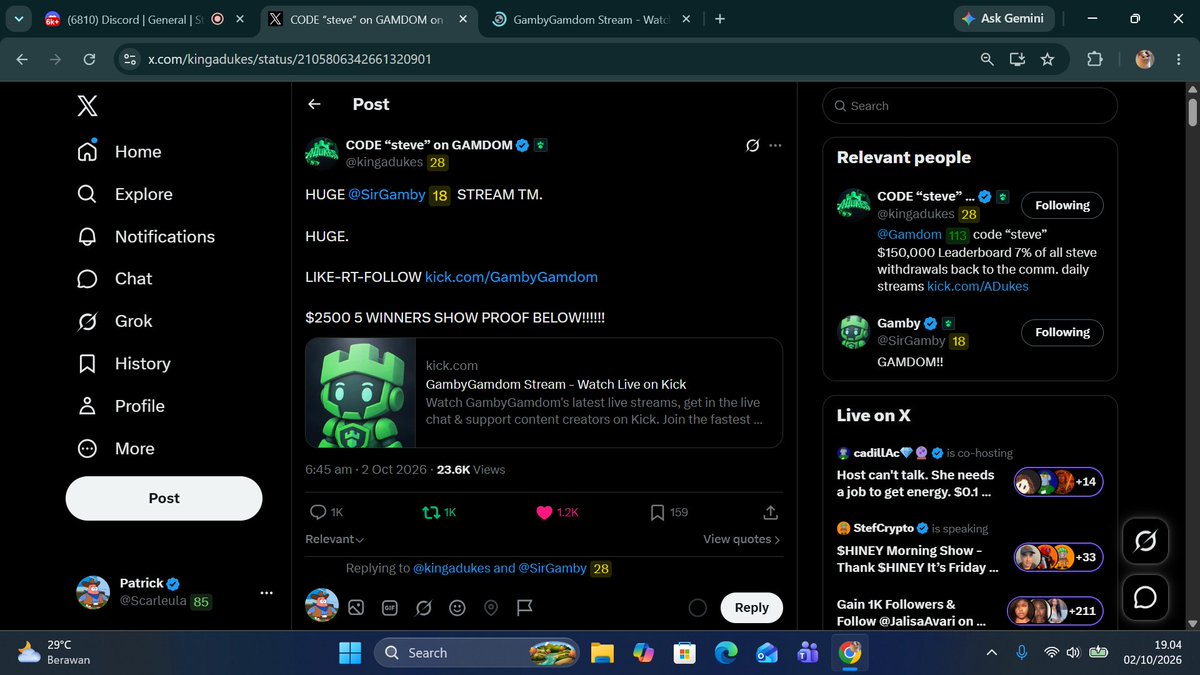Click the Ask Gemini button

coord(1002,18)
